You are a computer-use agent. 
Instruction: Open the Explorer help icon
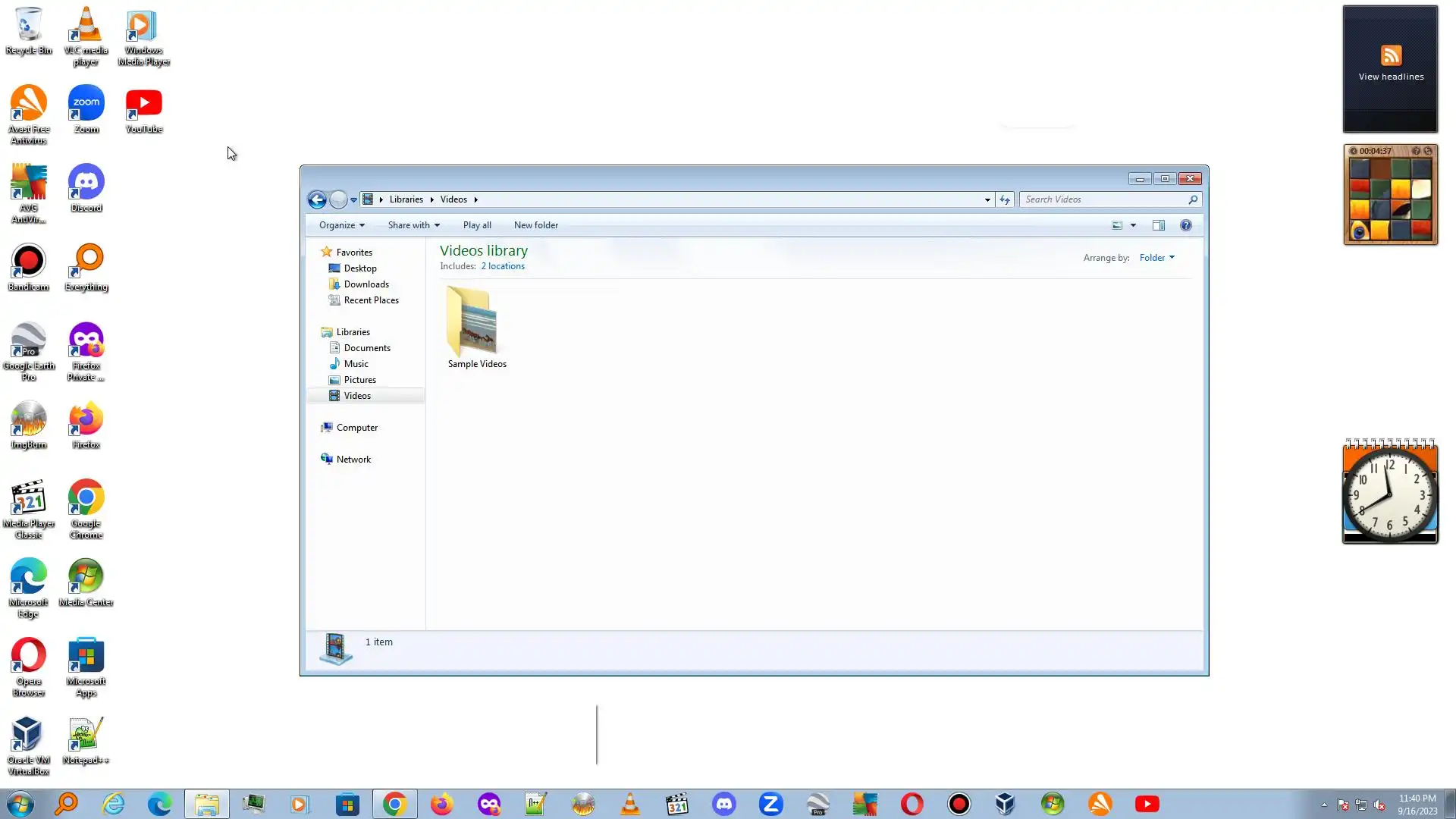coord(1186,225)
